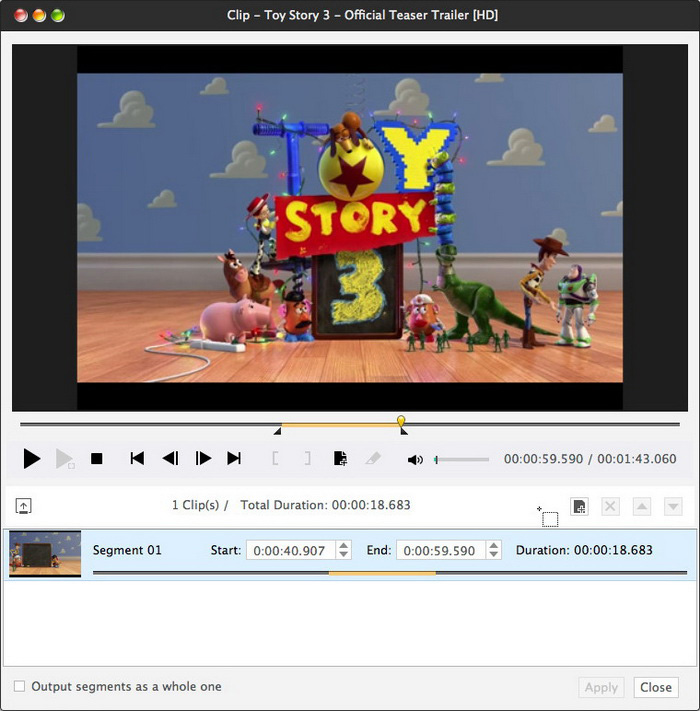
Task: Click the grayed Play Segment button
Action: coord(64,458)
